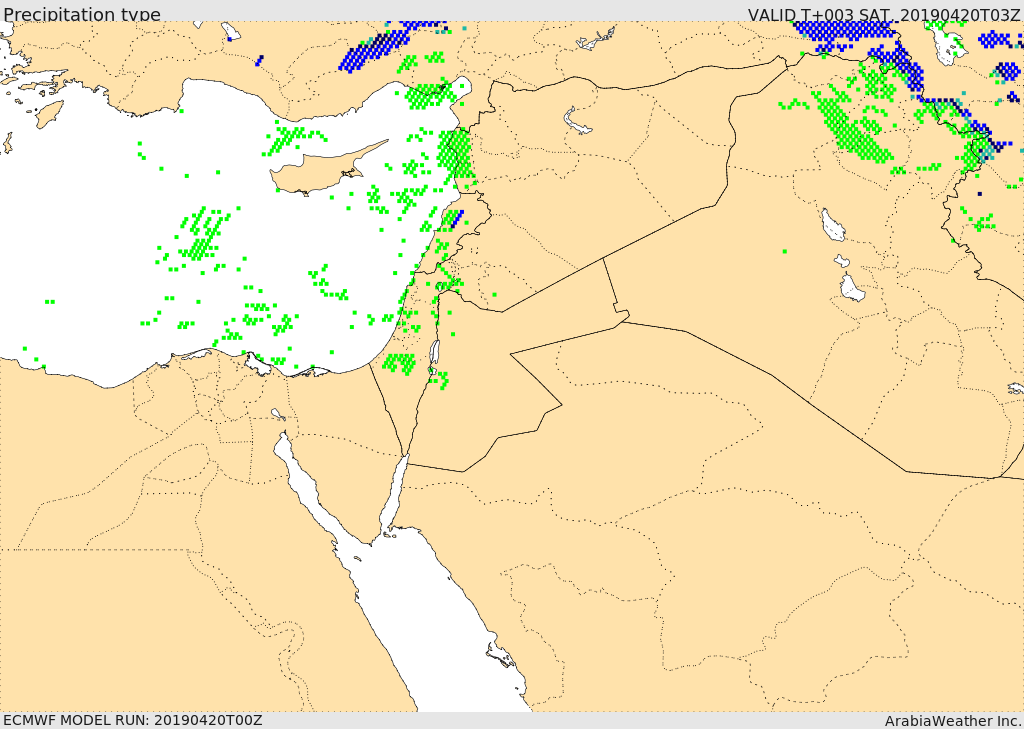Click the 'VALID T+003 SAT, 20190420T03Z' label

[x=884, y=15]
